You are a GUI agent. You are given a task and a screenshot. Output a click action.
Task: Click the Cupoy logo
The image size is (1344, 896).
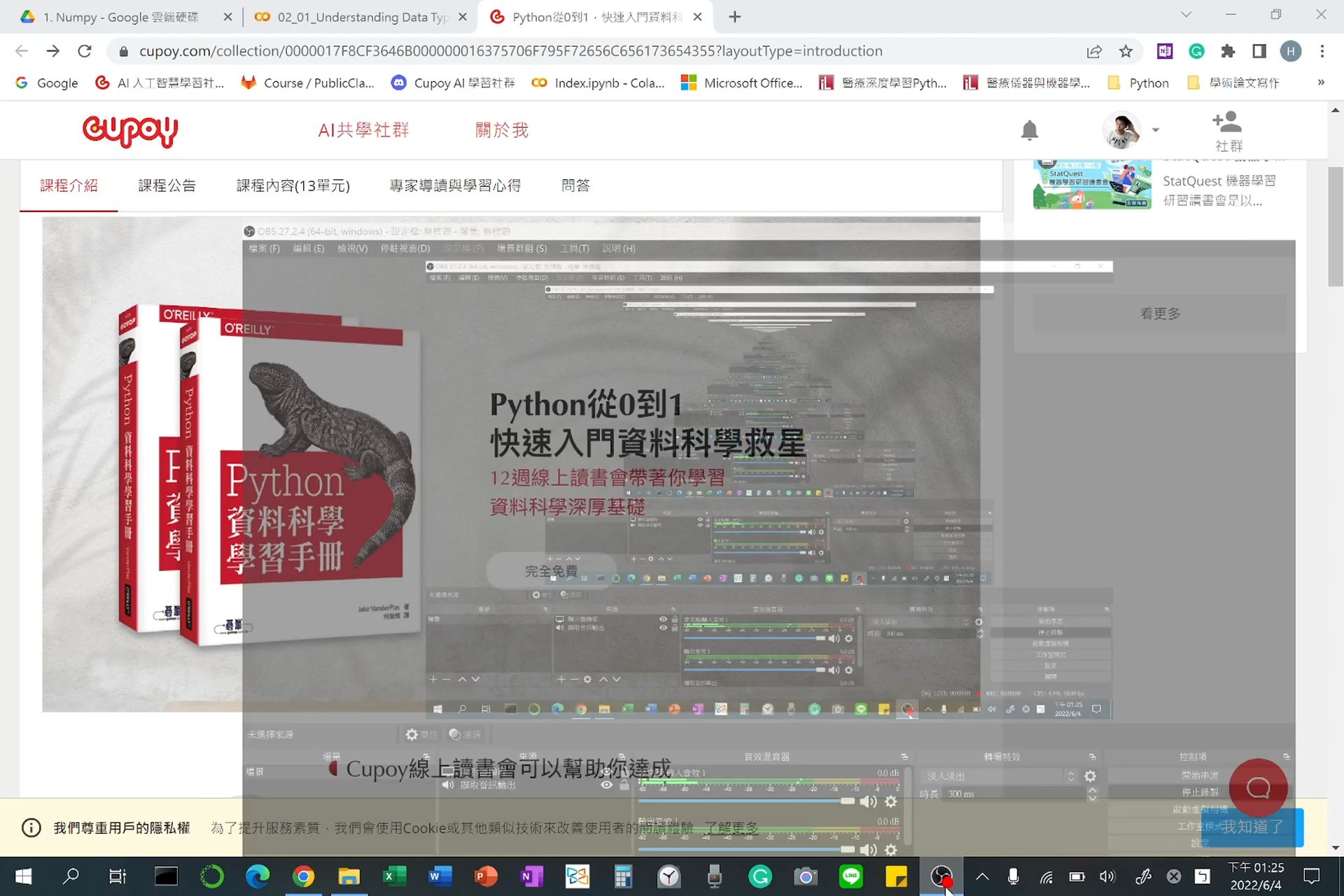tap(129, 132)
